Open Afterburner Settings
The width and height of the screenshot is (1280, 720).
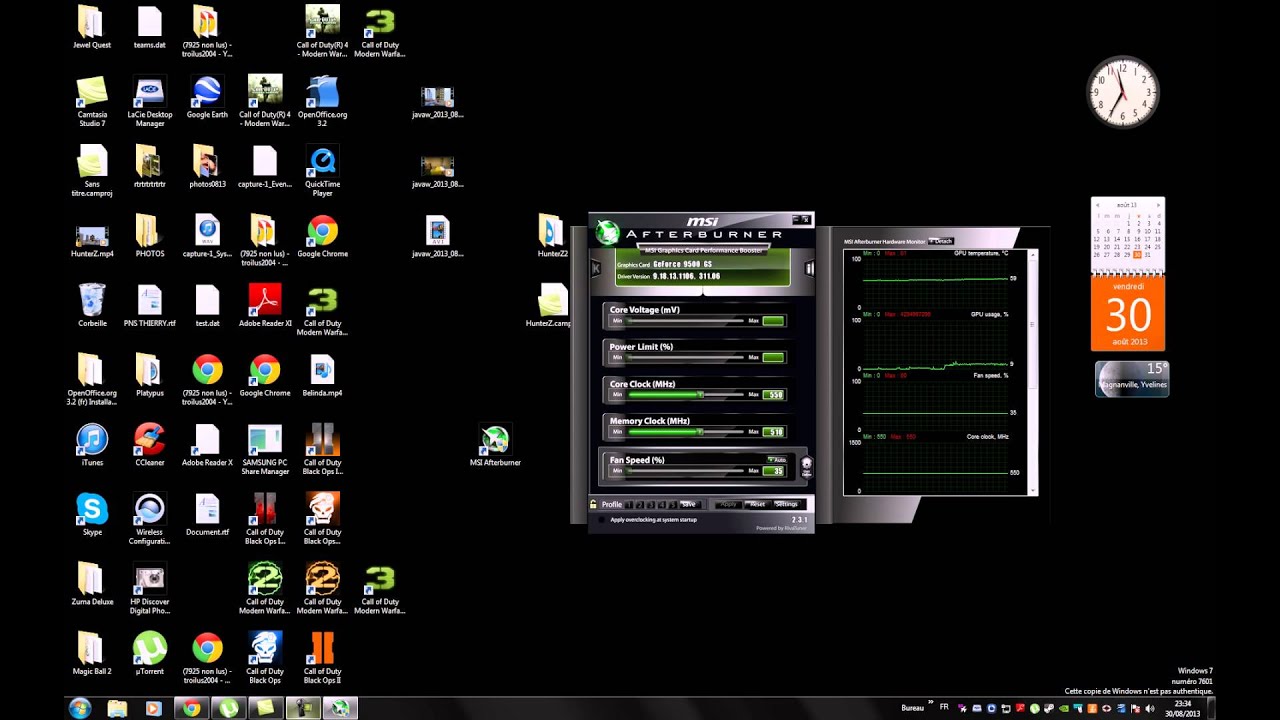(x=786, y=504)
